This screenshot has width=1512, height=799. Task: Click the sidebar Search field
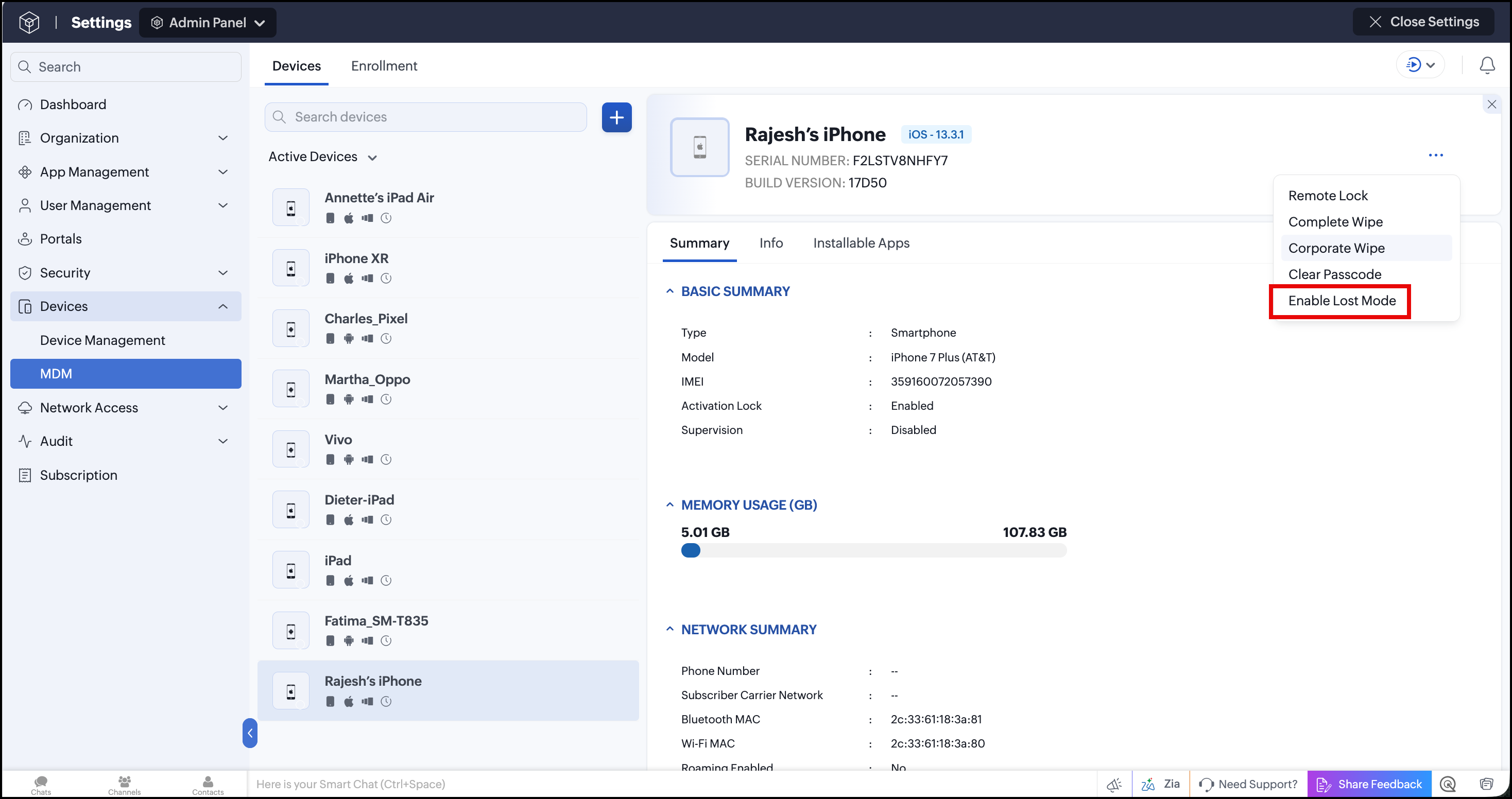[126, 67]
